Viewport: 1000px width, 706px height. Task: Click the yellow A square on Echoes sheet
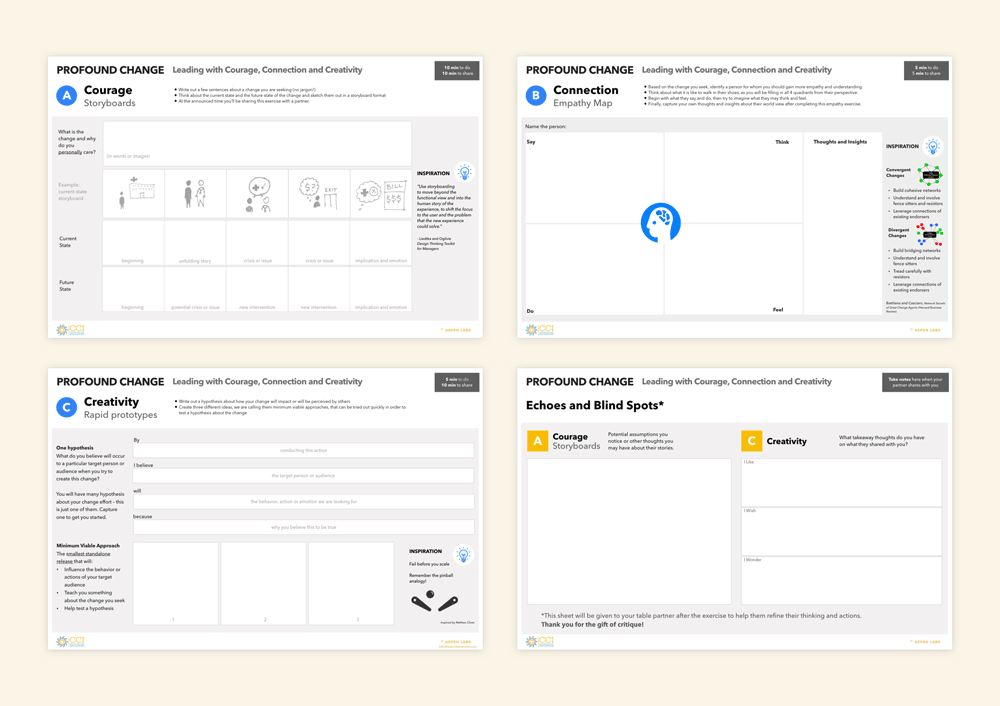(538, 441)
